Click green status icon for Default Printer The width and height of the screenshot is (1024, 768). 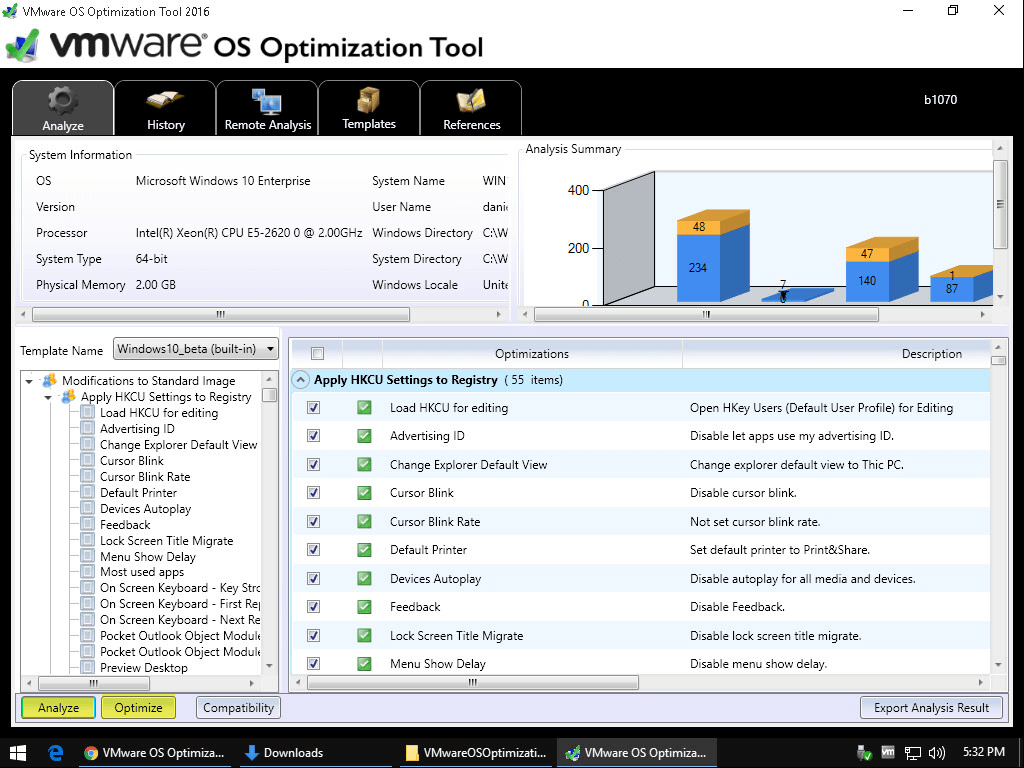(x=364, y=549)
